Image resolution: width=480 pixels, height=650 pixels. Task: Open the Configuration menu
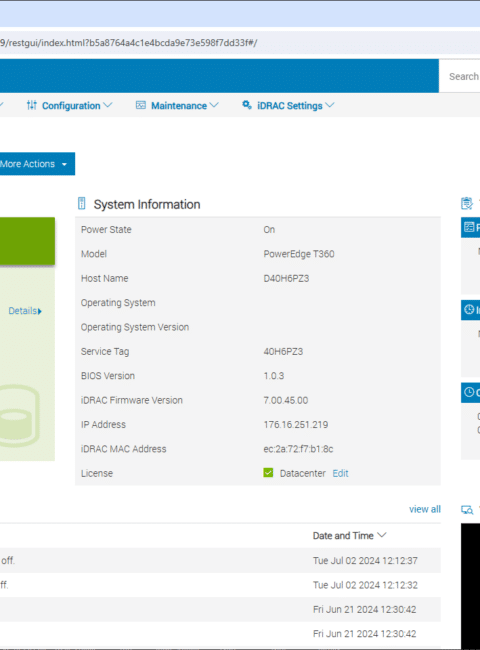[x=69, y=106]
